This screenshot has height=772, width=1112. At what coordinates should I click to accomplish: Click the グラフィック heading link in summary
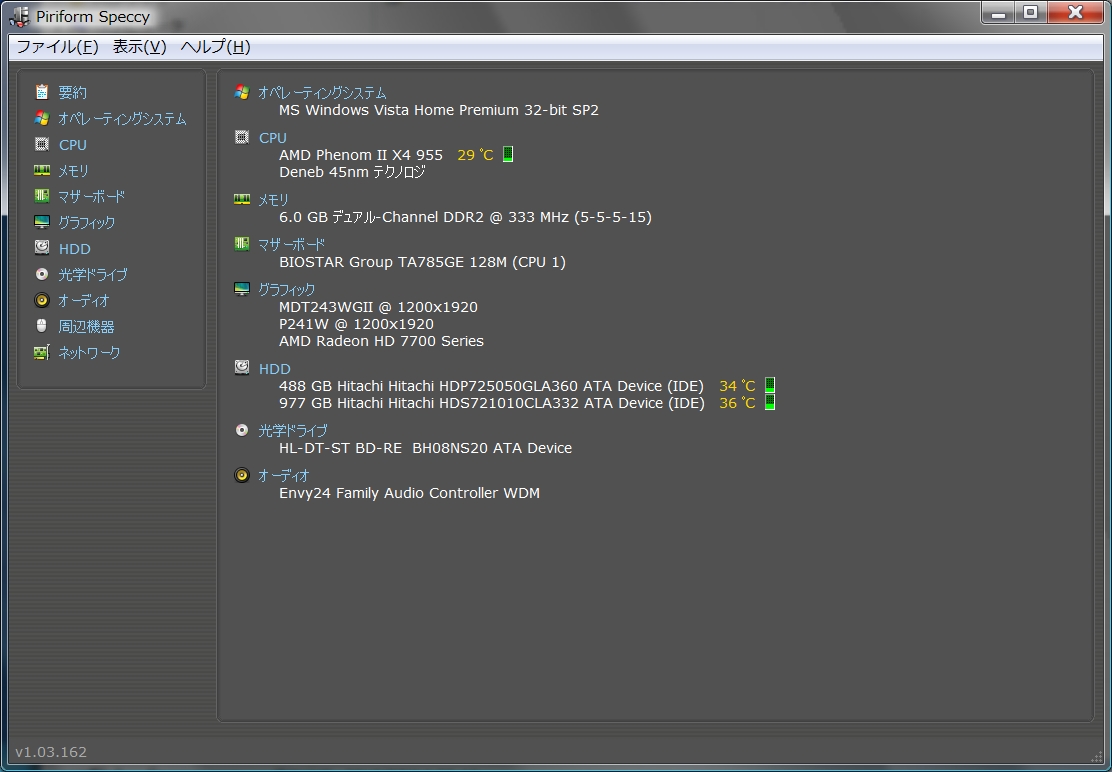(x=287, y=289)
